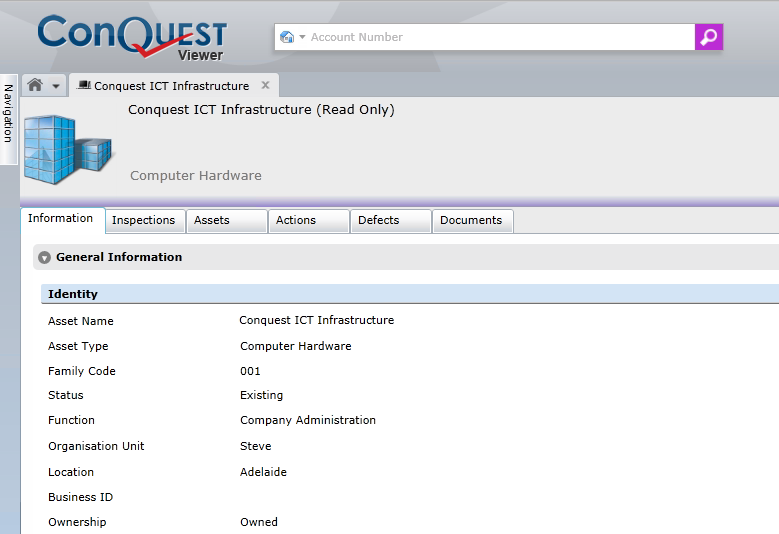Open the search type dropdown arrow
The height and width of the screenshot is (534, 779).
pyautogui.click(x=302, y=37)
